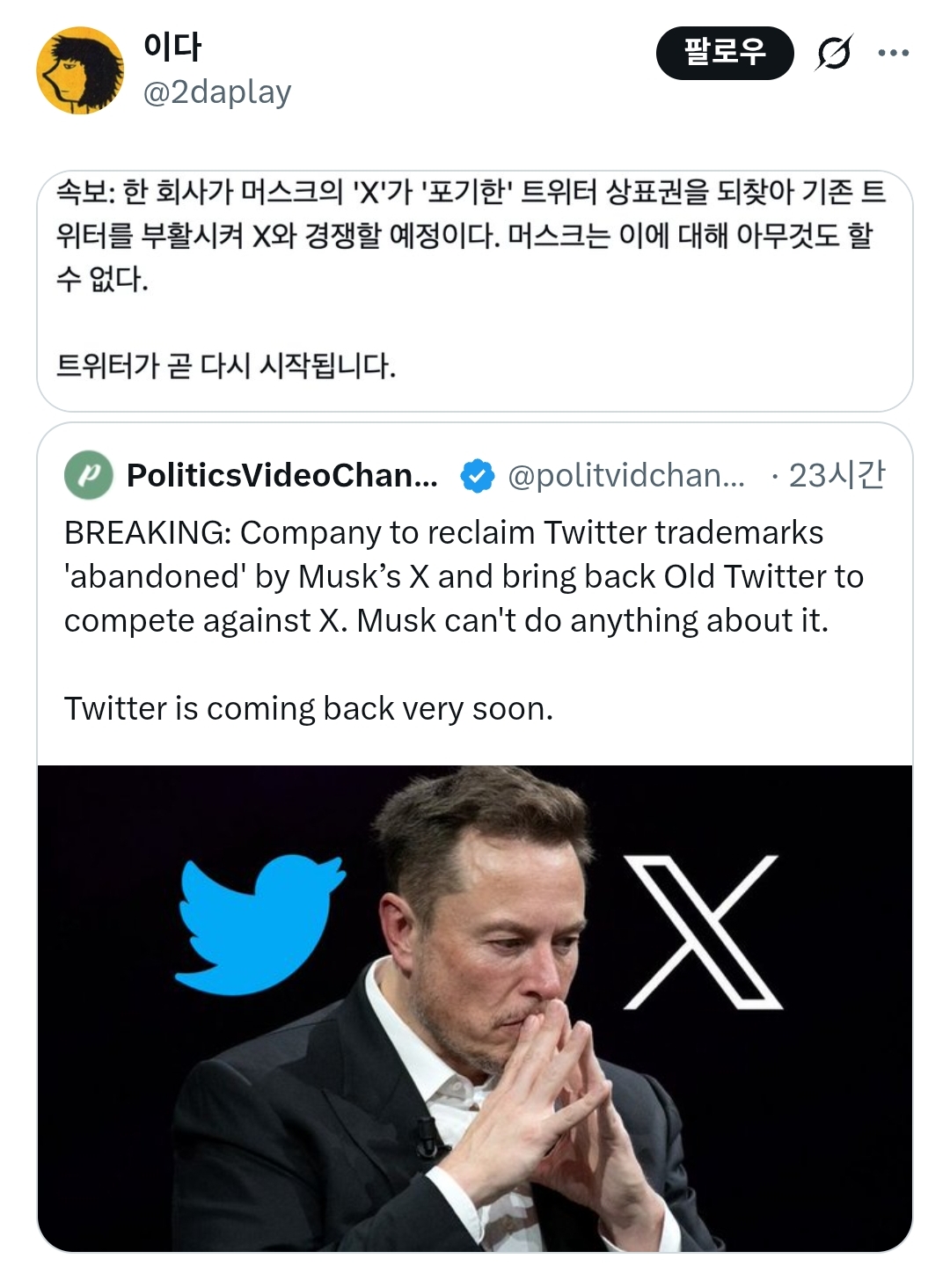Viewport: 950px width, 1288px height.
Task: Open the three-dot more options menu
Action: 893,53
